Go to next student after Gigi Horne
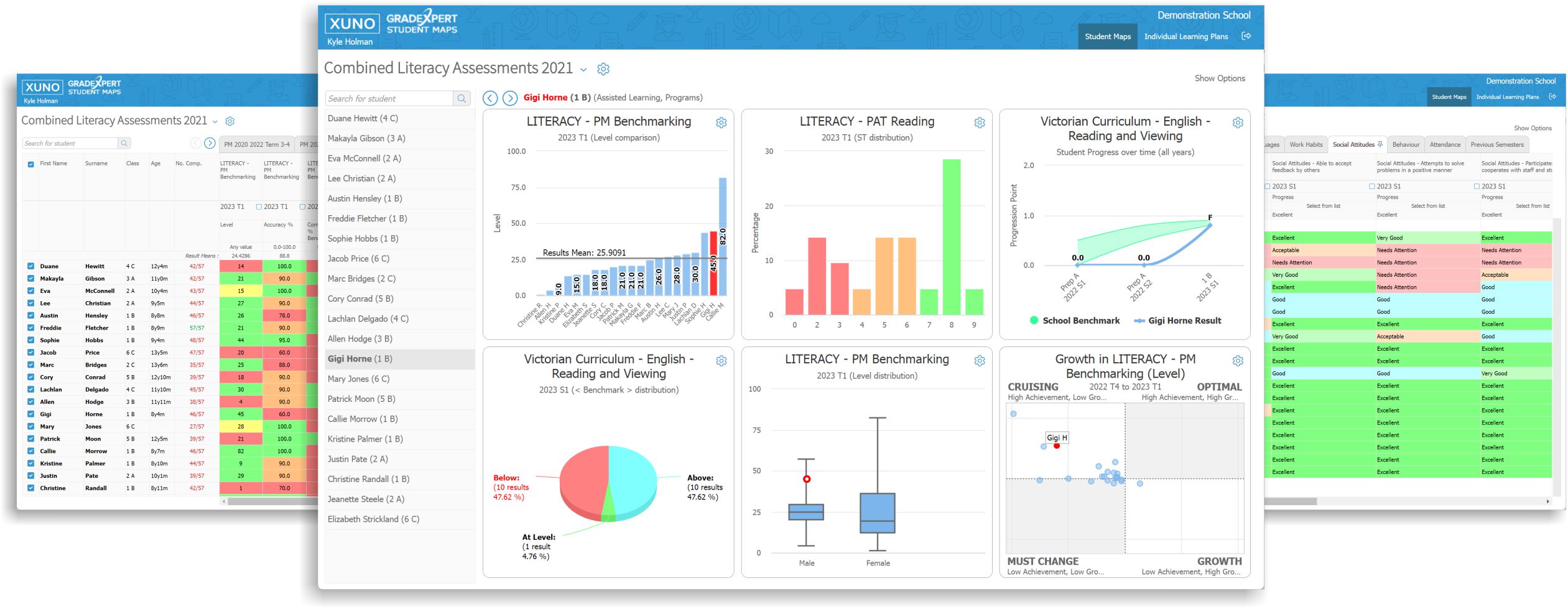 pos(510,98)
